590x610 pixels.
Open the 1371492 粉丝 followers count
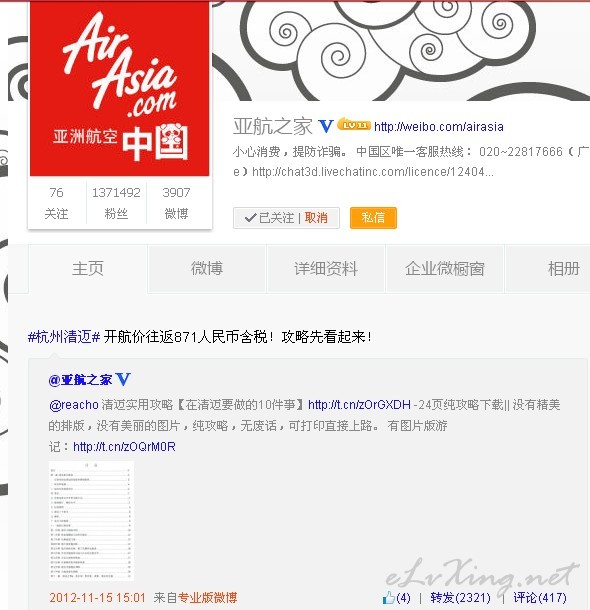116,203
